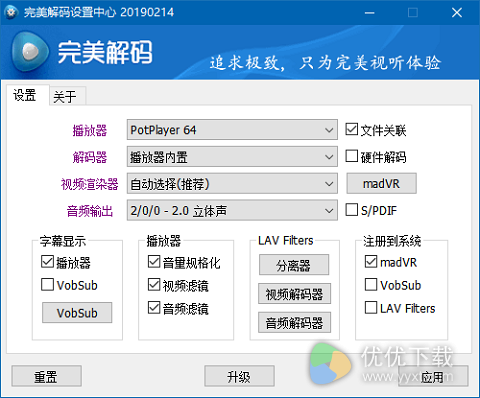Image resolution: width=480 pixels, height=398 pixels.
Task: Click the VobSub button in 字幕显示 group
Action: click(x=77, y=313)
